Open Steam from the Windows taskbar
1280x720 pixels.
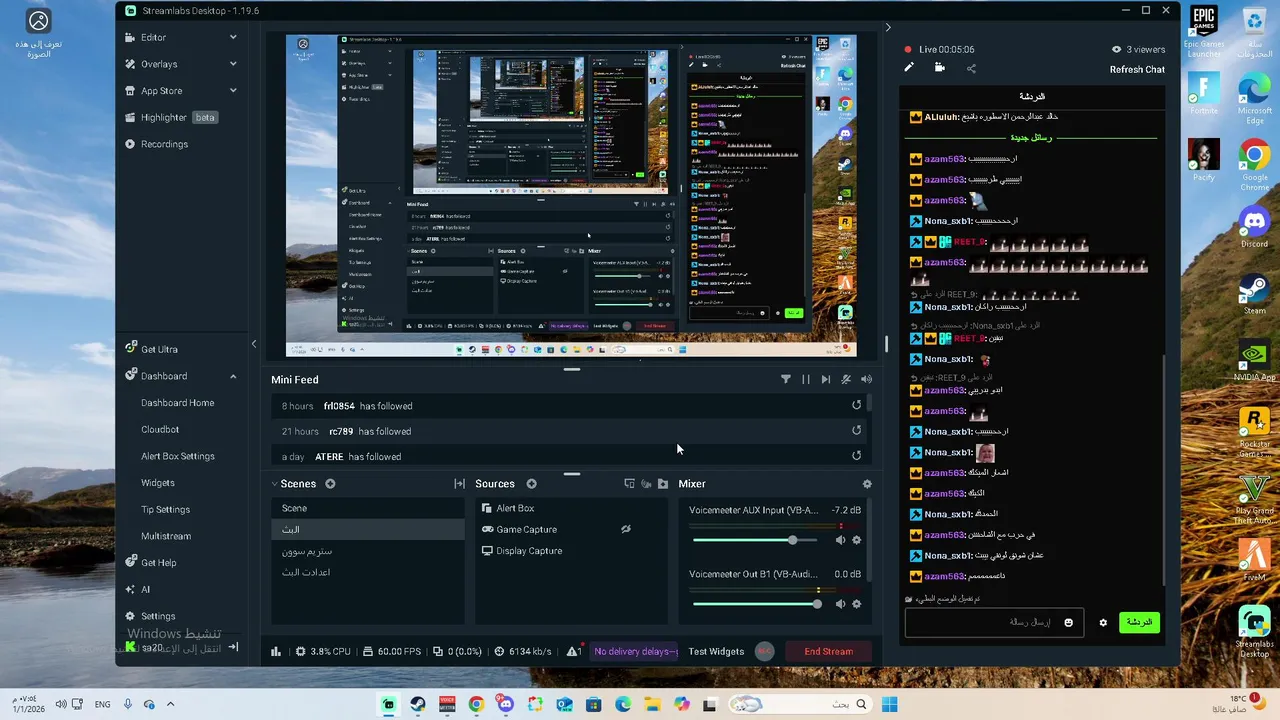[418, 705]
